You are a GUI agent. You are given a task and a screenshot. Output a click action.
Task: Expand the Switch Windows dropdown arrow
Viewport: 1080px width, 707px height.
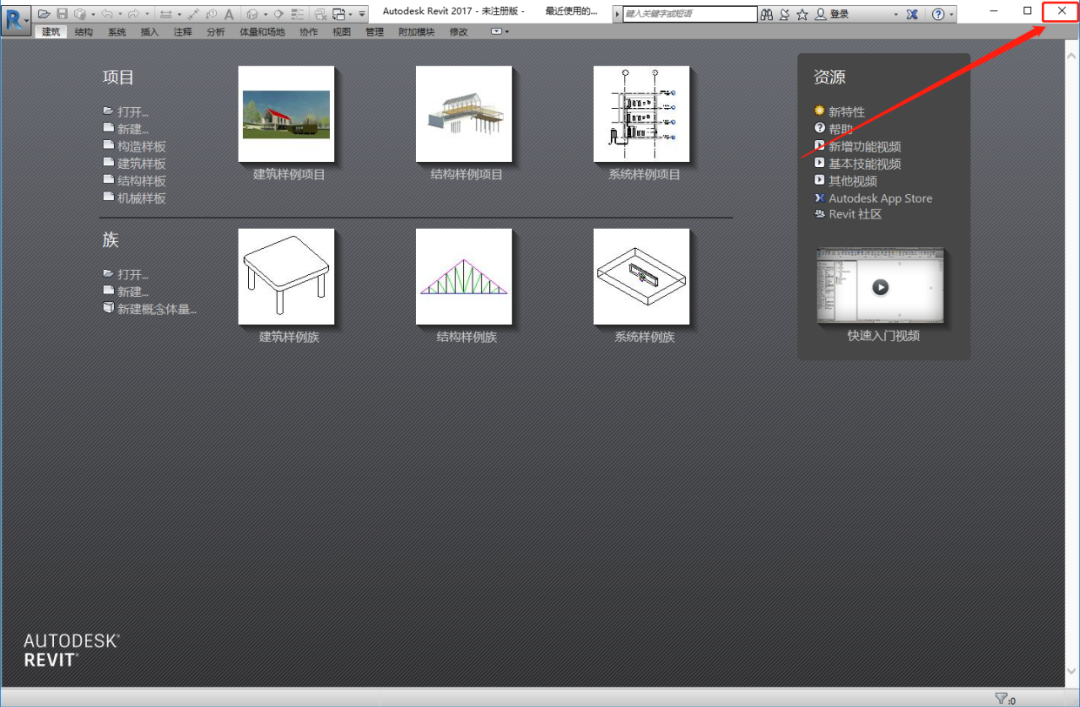coord(351,14)
